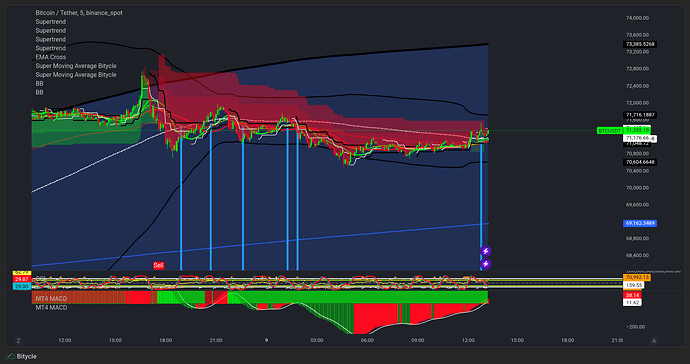Click the orange 70,992.13 indicator value
This screenshot has height=364, width=690.
(x=637, y=278)
